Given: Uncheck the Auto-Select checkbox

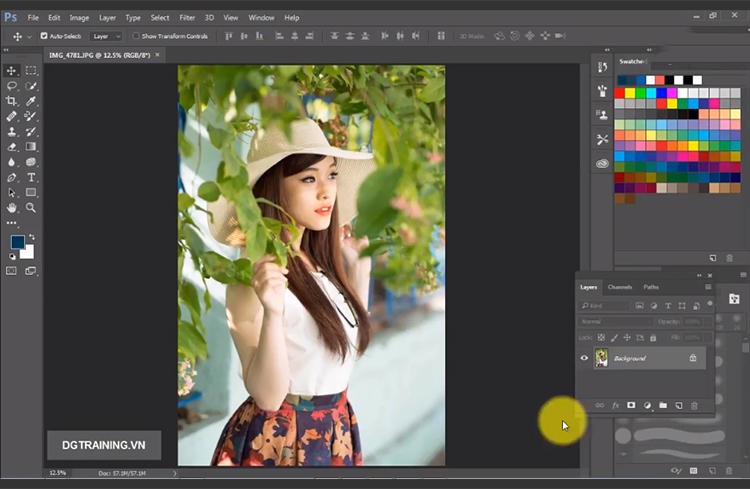Looking at the screenshot, I should [44, 36].
